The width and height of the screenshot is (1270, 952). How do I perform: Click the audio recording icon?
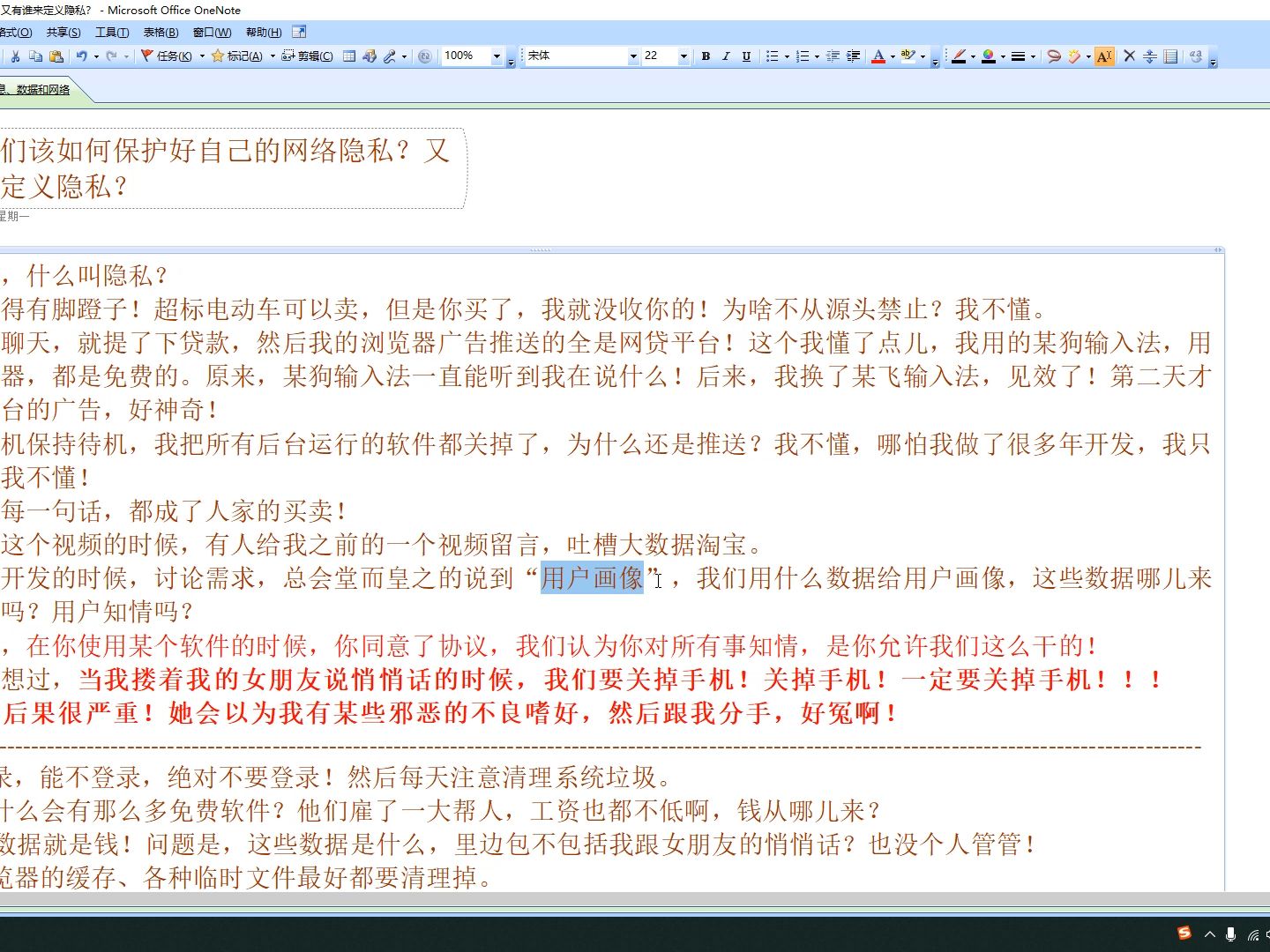pyautogui.click(x=370, y=56)
